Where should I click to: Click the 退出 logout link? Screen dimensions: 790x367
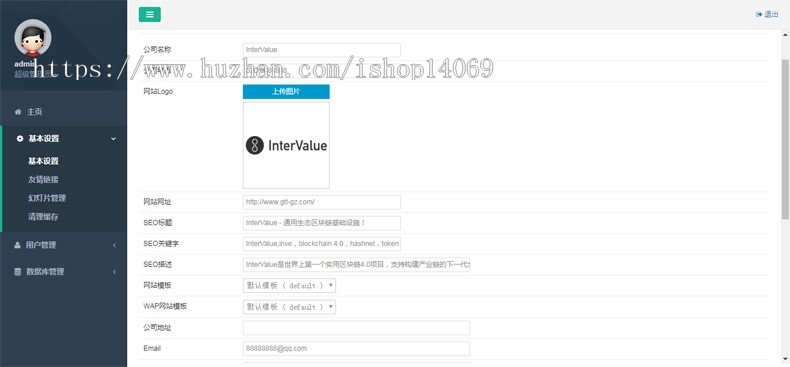click(771, 15)
